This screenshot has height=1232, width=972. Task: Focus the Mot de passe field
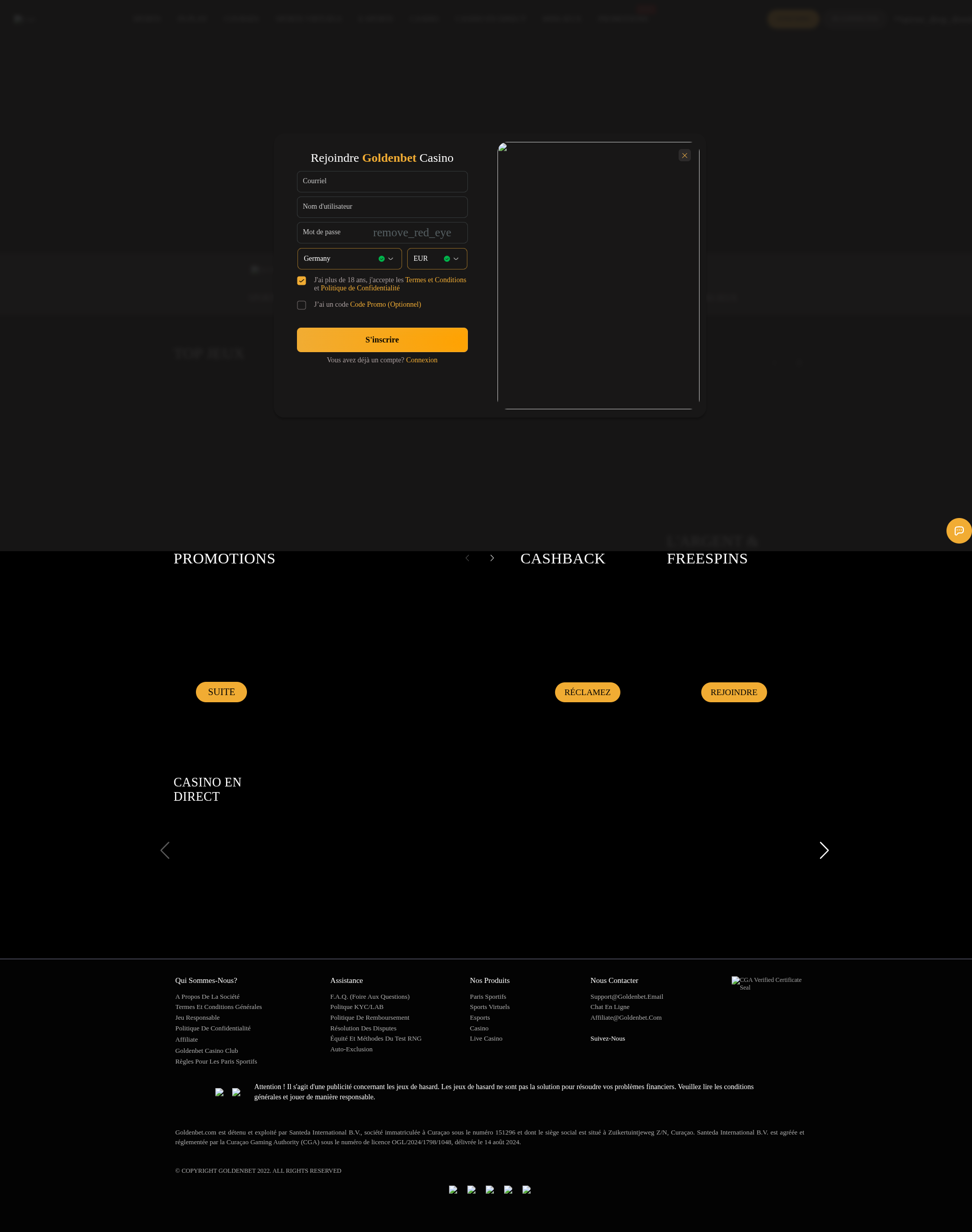383,233
